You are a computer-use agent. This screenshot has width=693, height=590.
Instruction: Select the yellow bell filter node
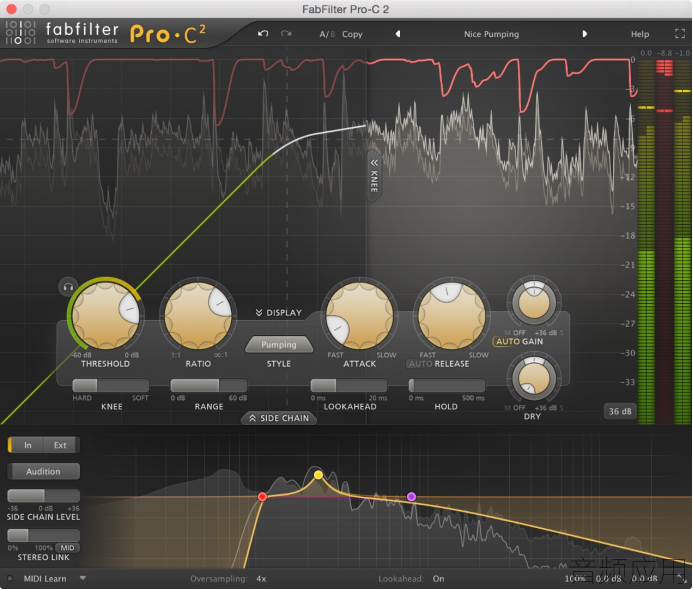point(318,475)
